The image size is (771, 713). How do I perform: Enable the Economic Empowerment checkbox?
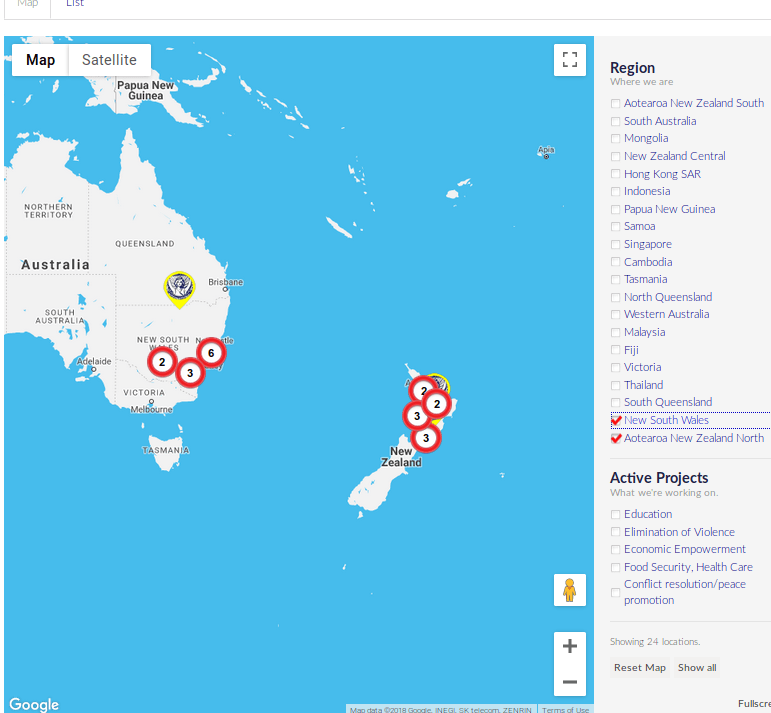[615, 549]
